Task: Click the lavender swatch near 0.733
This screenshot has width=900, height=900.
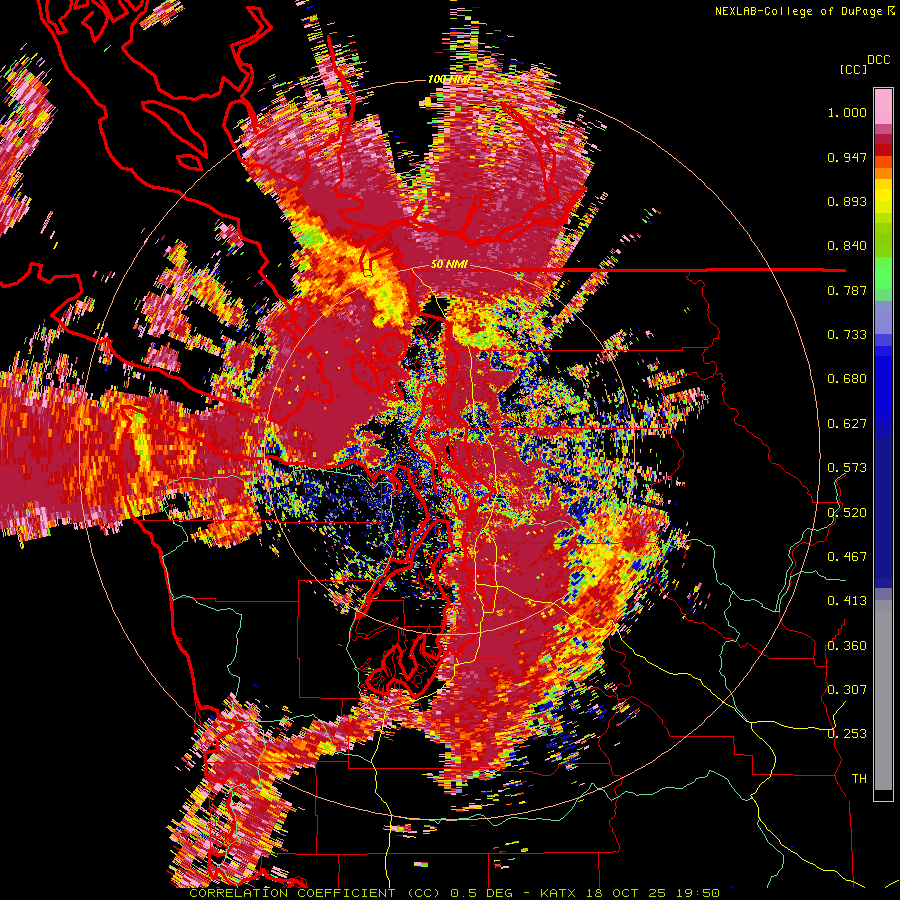Action: 883,317
